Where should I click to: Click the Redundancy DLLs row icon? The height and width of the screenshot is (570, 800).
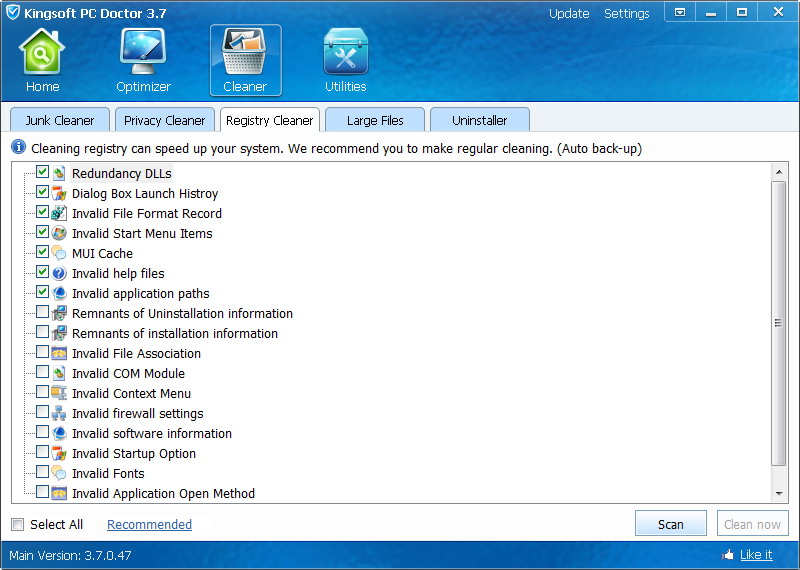[x=59, y=173]
